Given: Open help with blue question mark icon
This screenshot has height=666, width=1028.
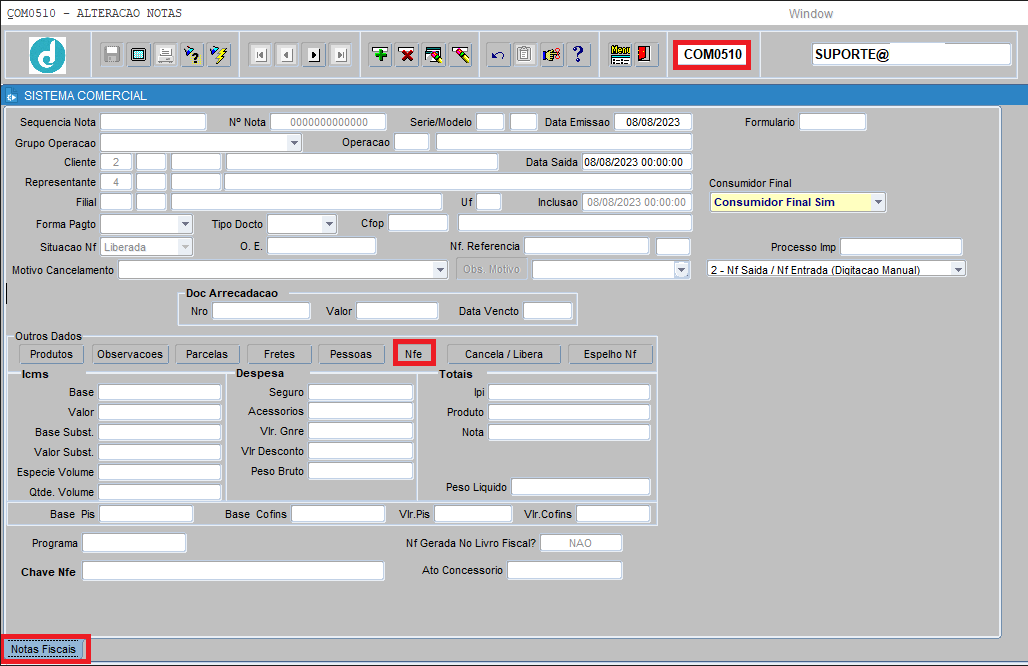Looking at the screenshot, I should tap(578, 54).
